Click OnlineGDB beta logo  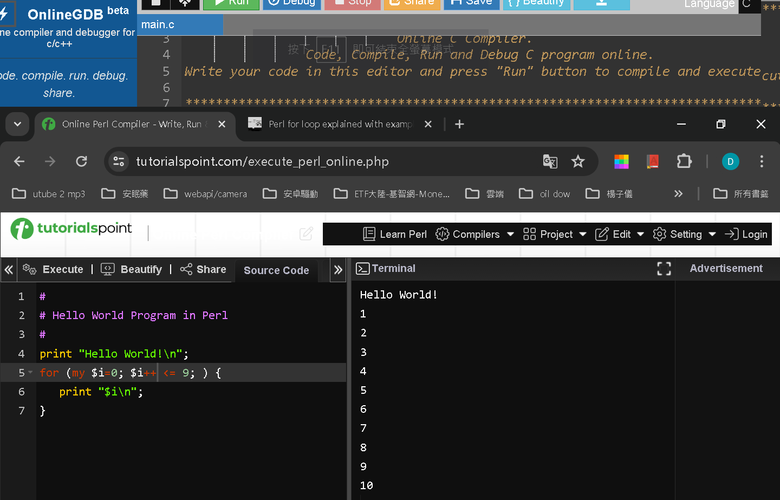click(77, 14)
